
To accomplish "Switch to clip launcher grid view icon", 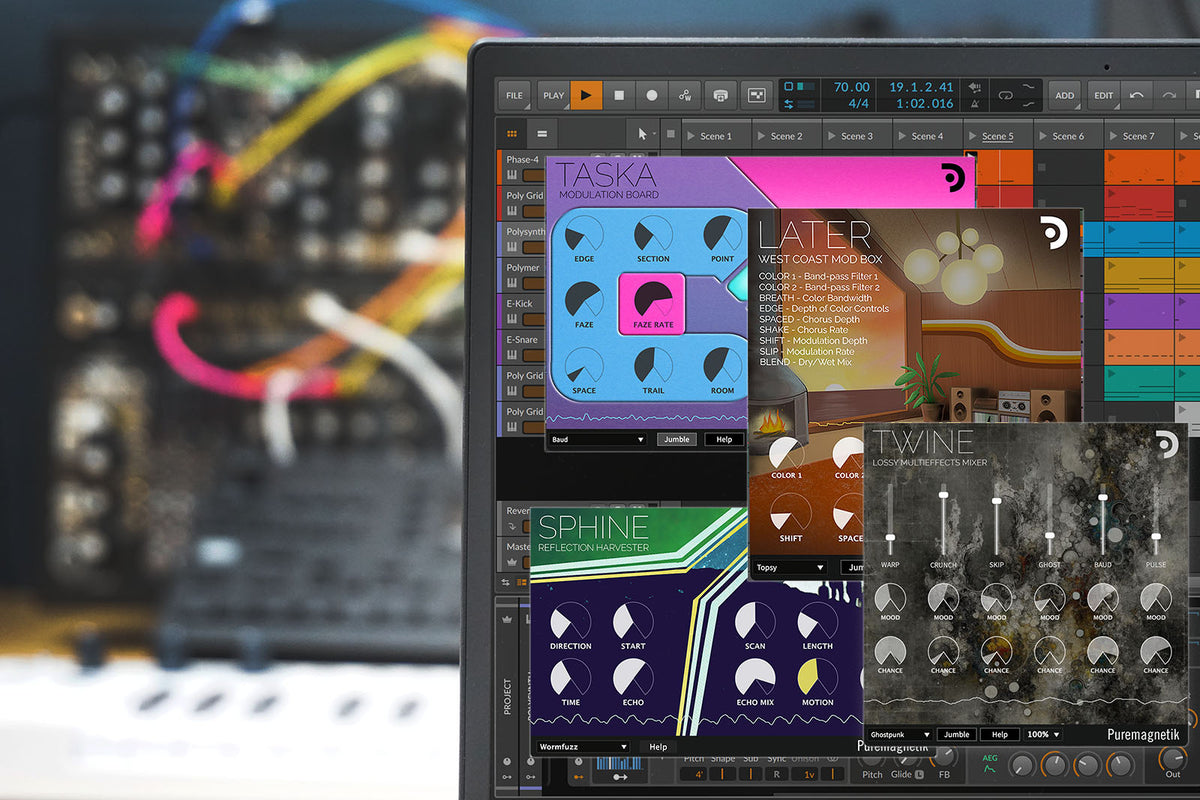I will click(x=512, y=134).
